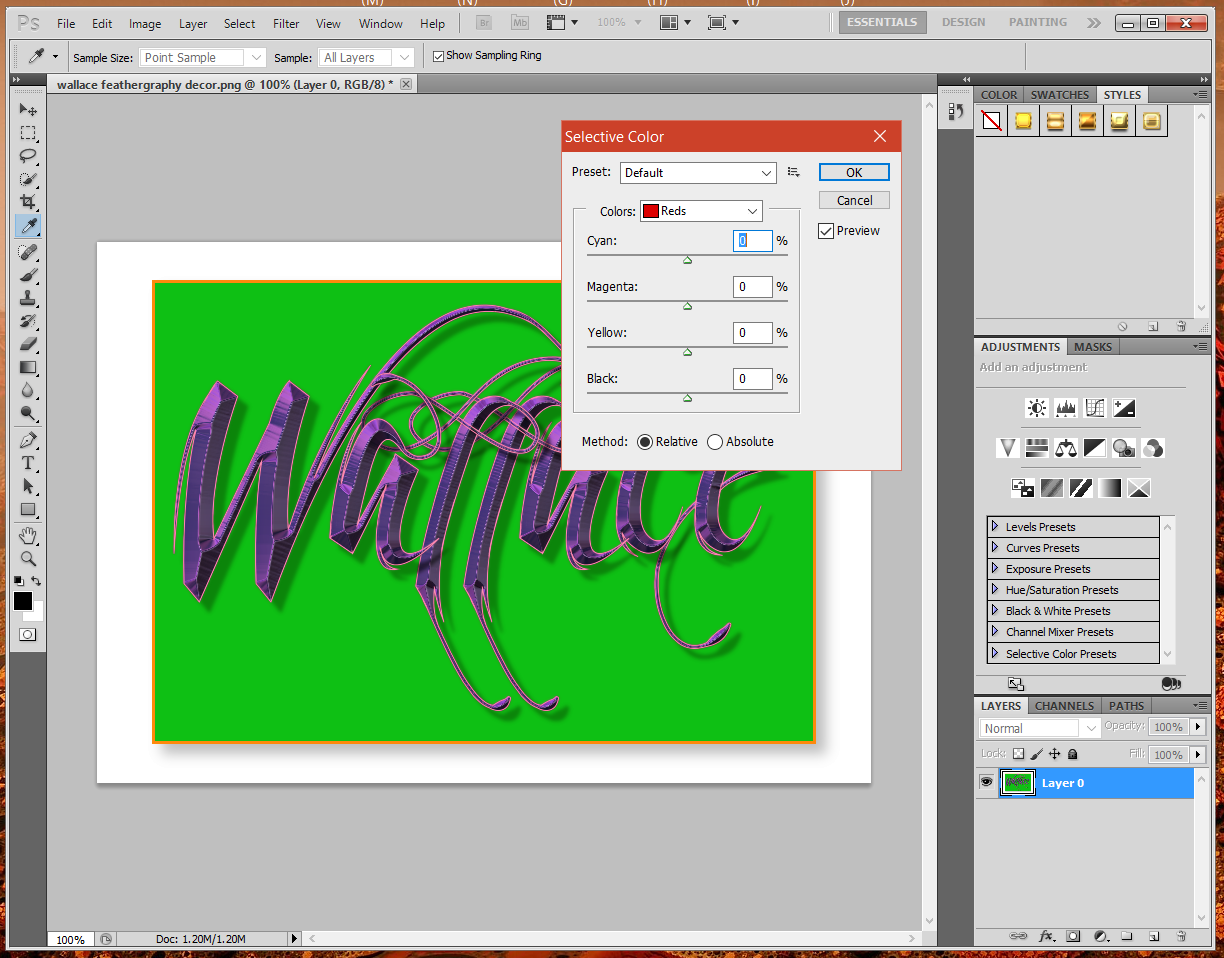Click the foreground color swatch
The height and width of the screenshot is (958, 1224).
coord(23,601)
